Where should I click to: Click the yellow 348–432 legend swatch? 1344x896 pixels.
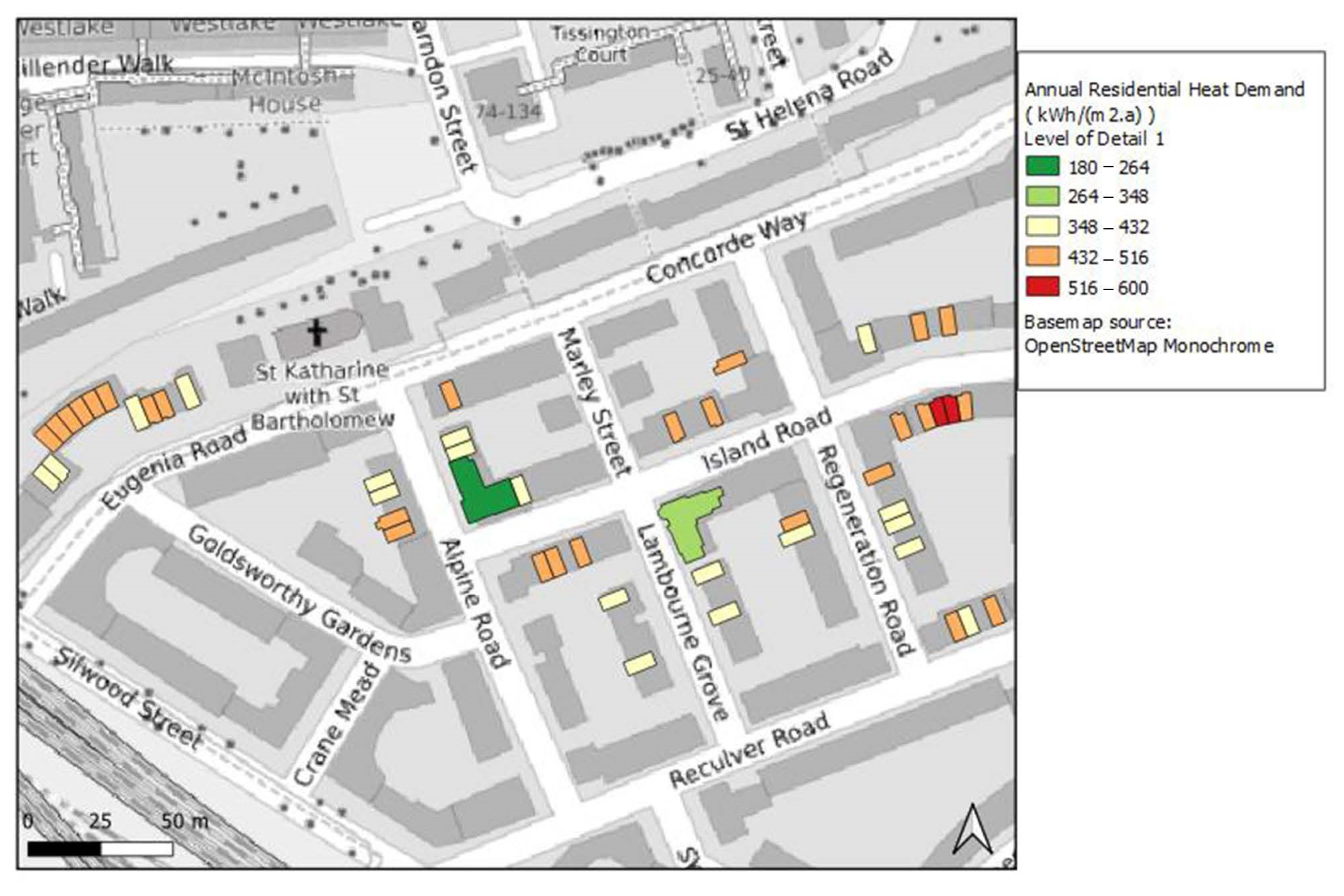click(x=1042, y=226)
